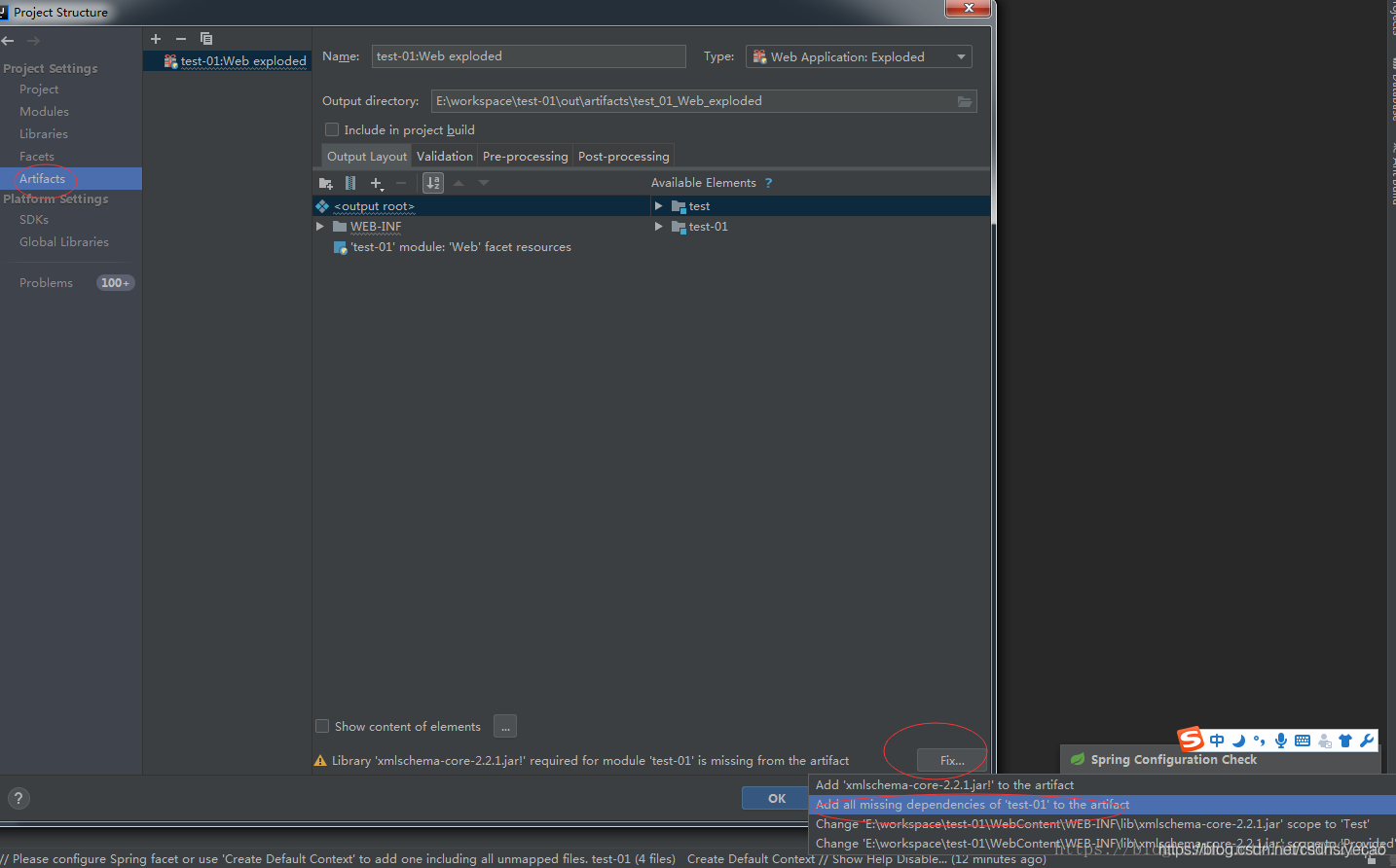Screen dimensions: 1396x868
Task: Create directory in the output layout
Action: click(x=326, y=183)
